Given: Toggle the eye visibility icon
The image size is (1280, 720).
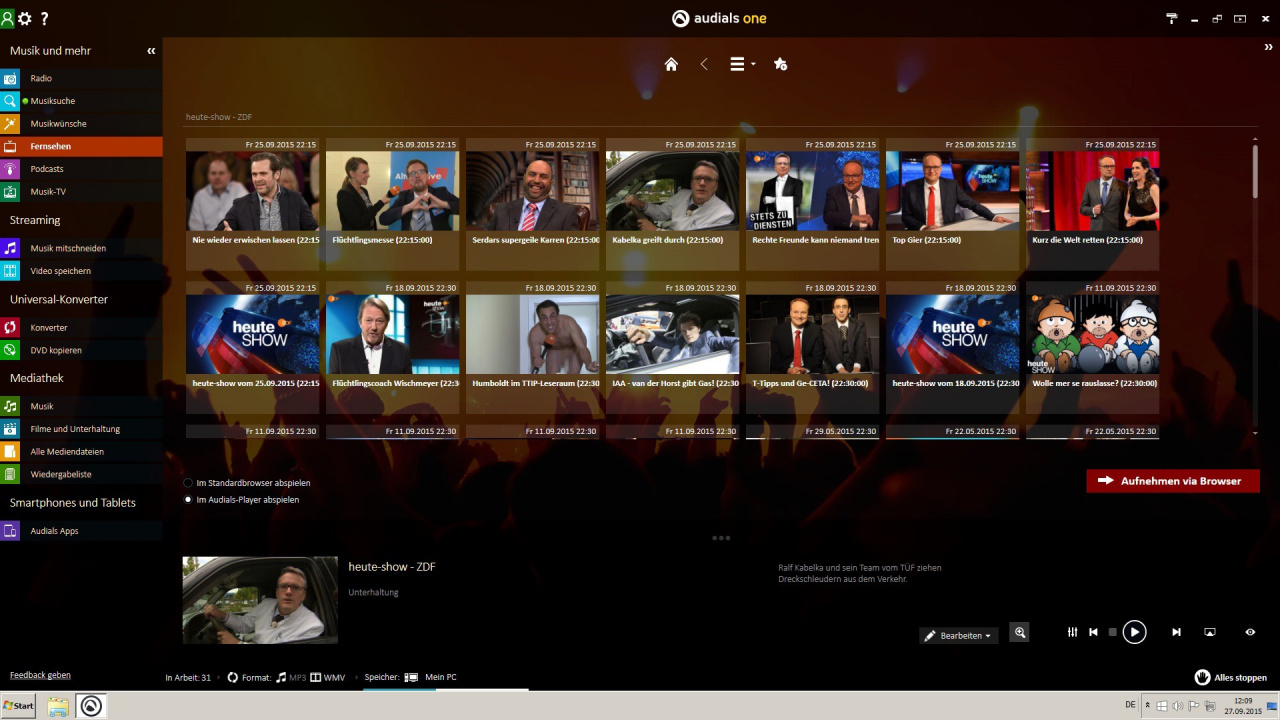Looking at the screenshot, I should point(1250,632).
